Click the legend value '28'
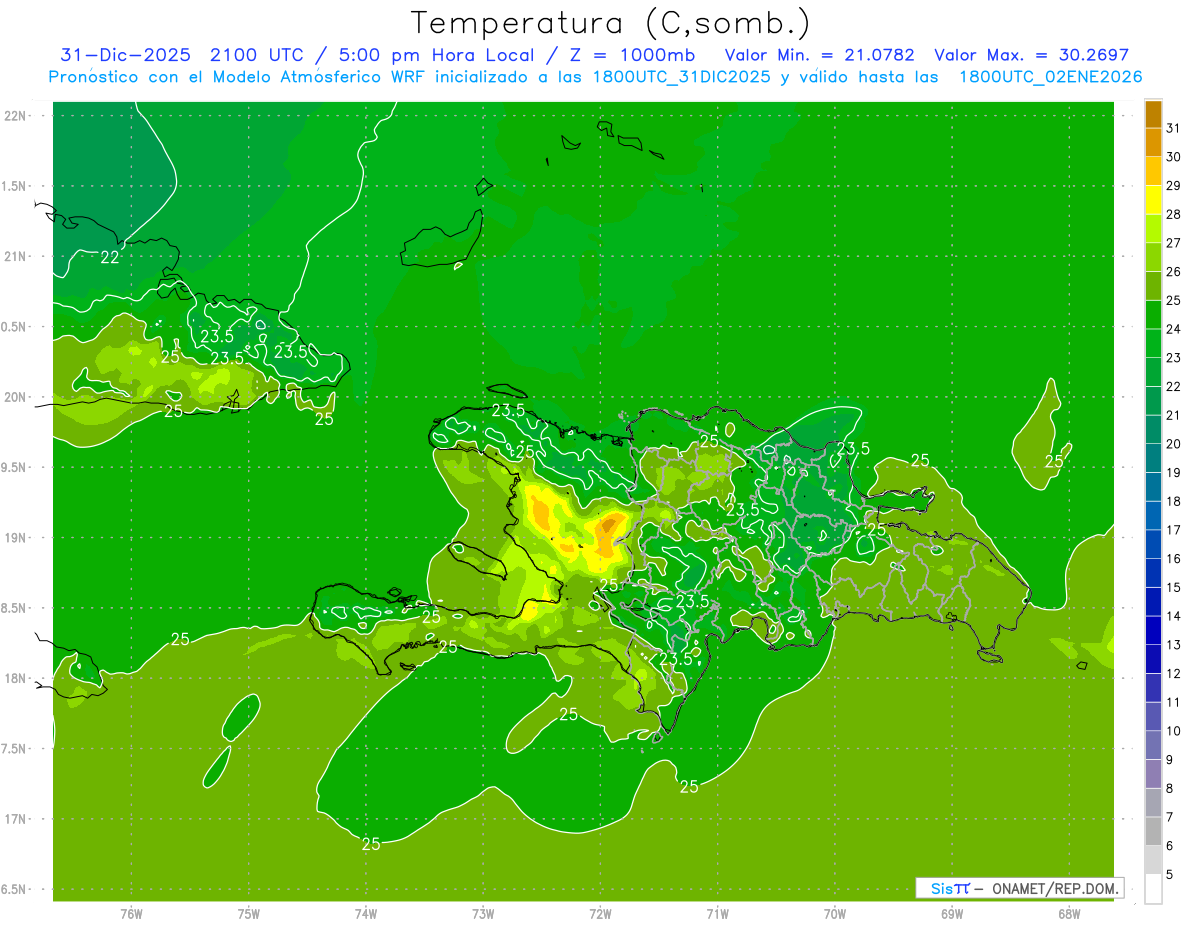The height and width of the screenshot is (927, 1200). (1174, 214)
